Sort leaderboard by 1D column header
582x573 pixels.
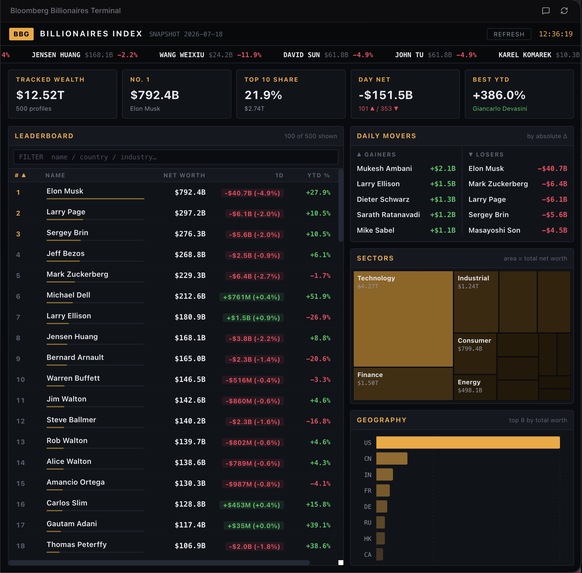point(279,175)
